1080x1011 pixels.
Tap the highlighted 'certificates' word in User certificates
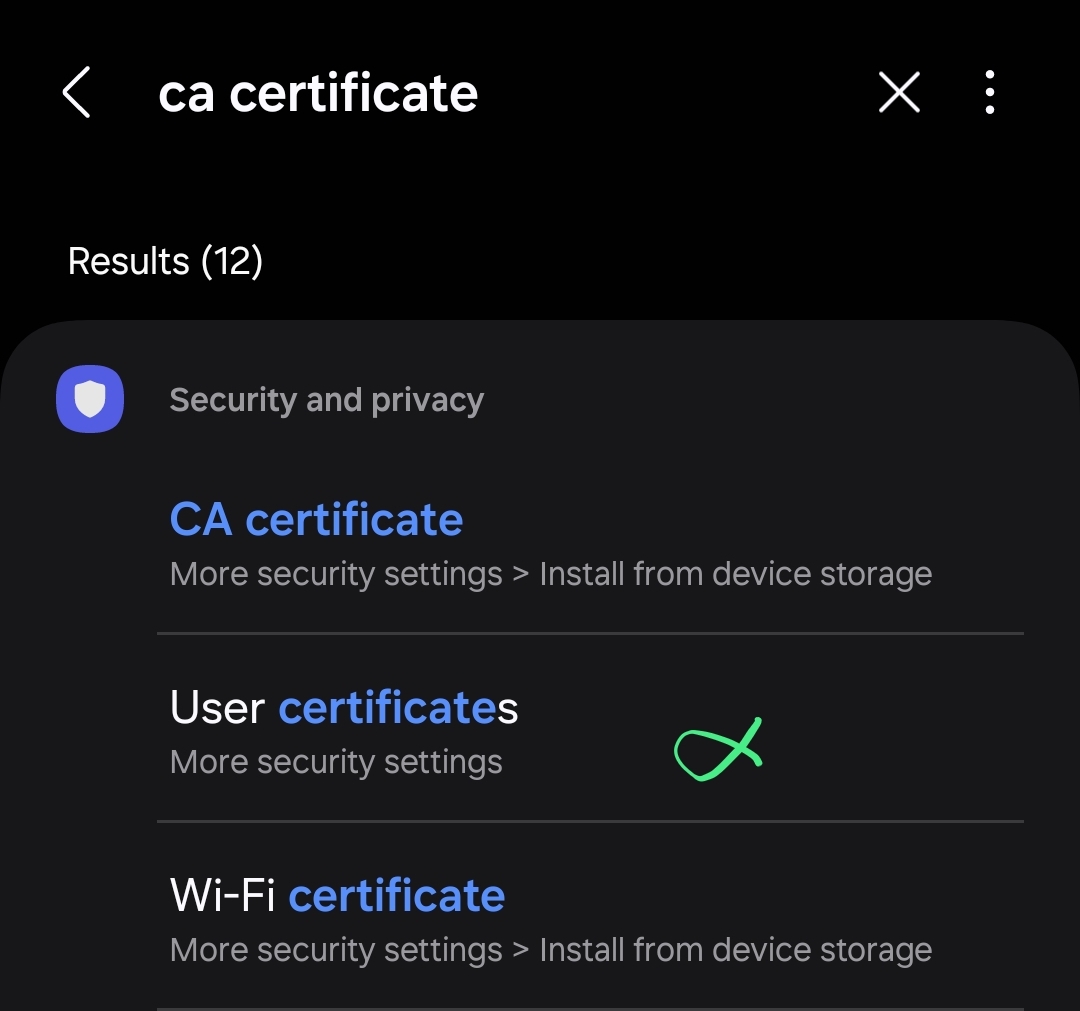click(398, 707)
